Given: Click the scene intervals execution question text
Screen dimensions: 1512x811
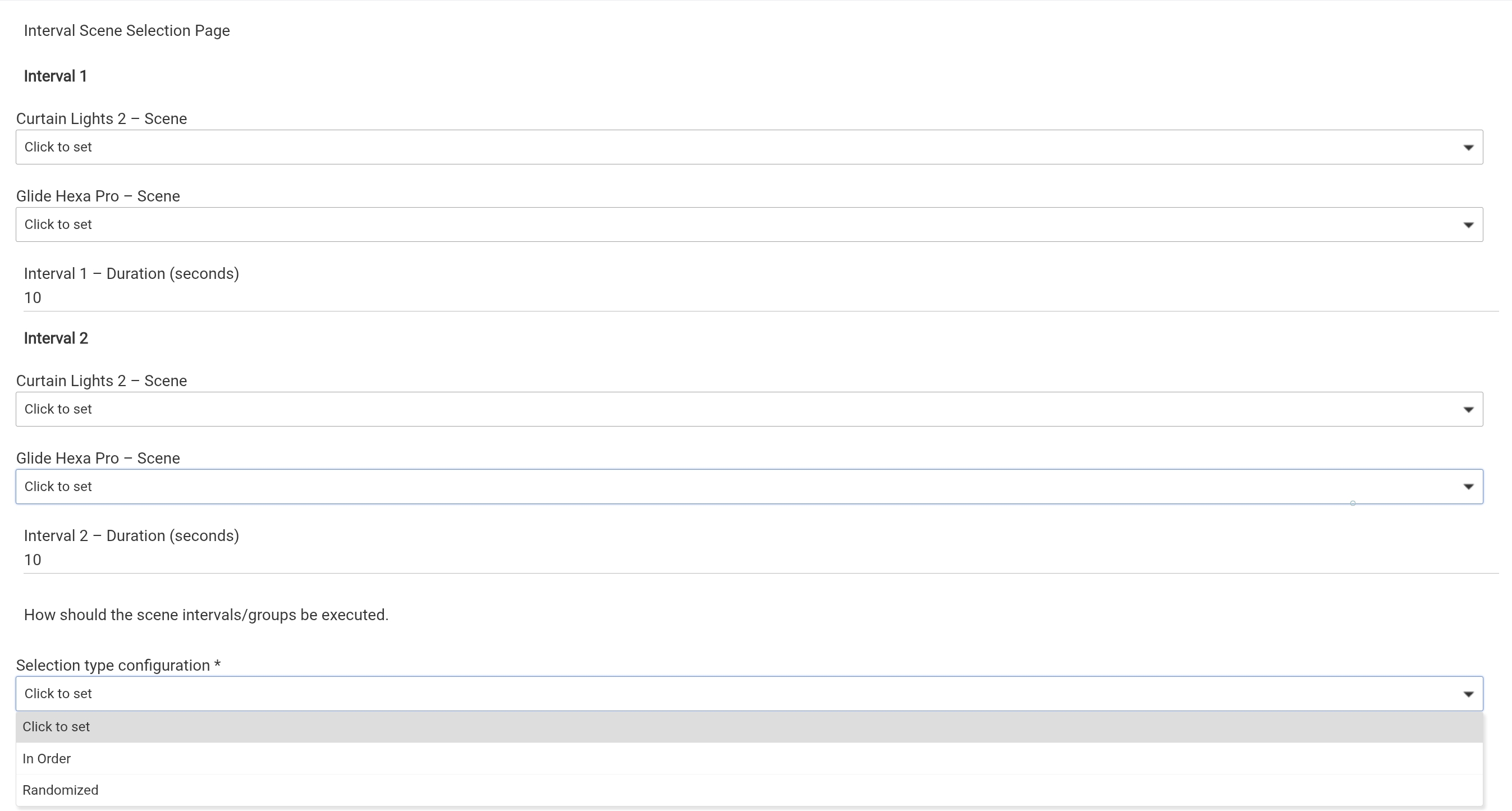Looking at the screenshot, I should [x=206, y=615].
